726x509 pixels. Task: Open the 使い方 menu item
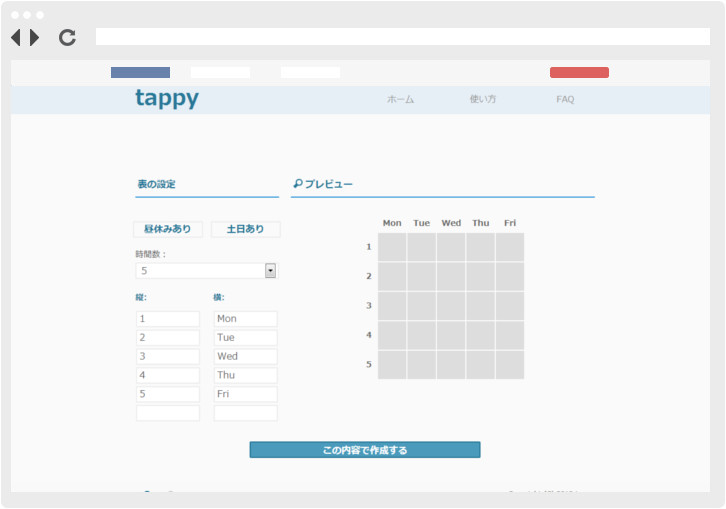[x=483, y=100]
